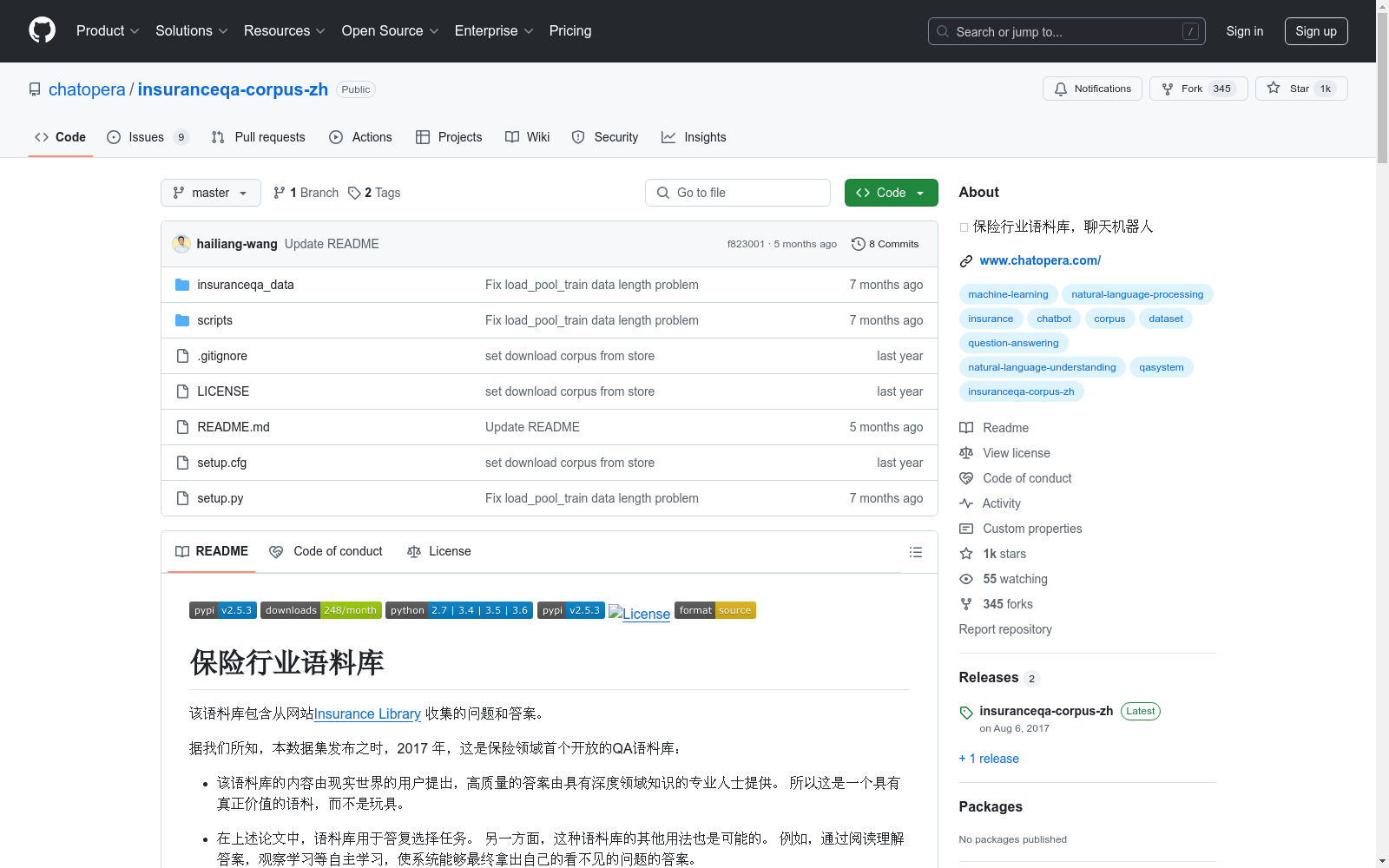Open the Insurance Library link in README
Screen dimensions: 1389x868
[x=367, y=713]
